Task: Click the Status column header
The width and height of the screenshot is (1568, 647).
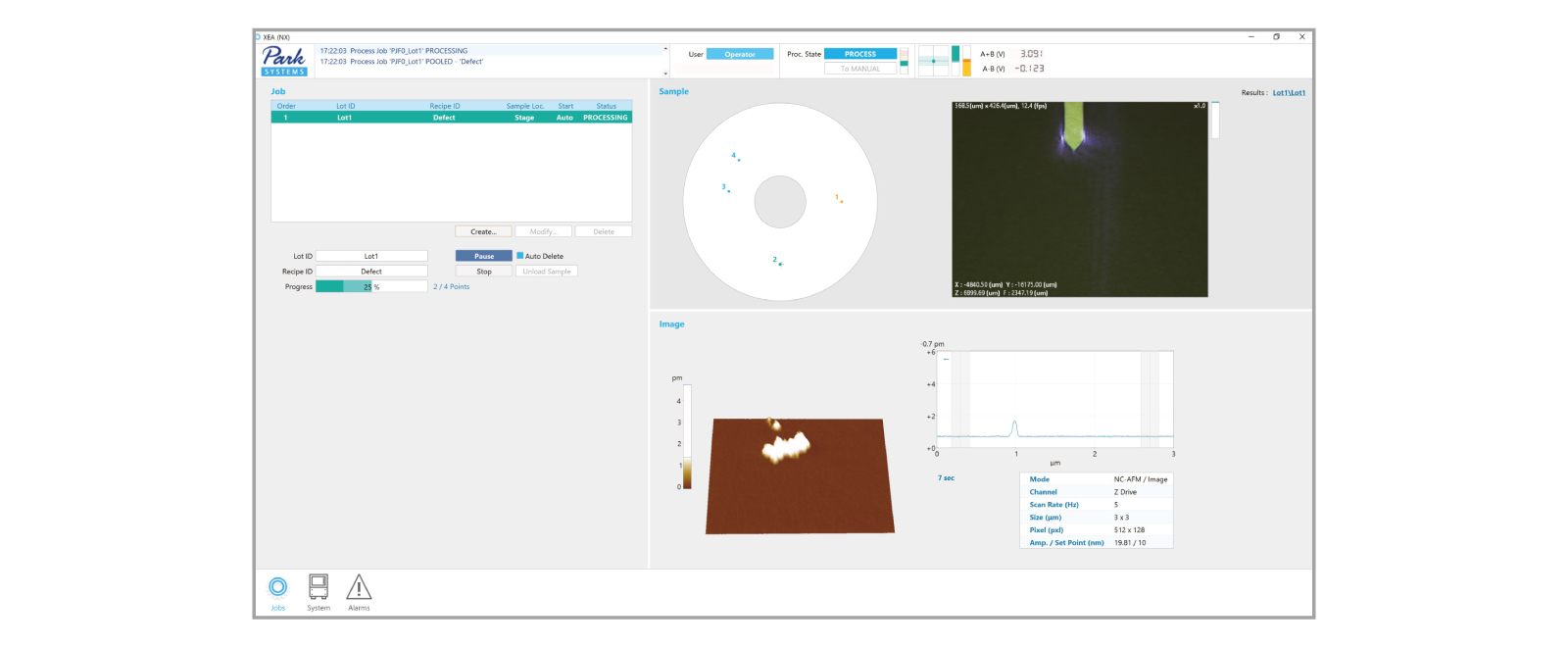Action: point(606,106)
